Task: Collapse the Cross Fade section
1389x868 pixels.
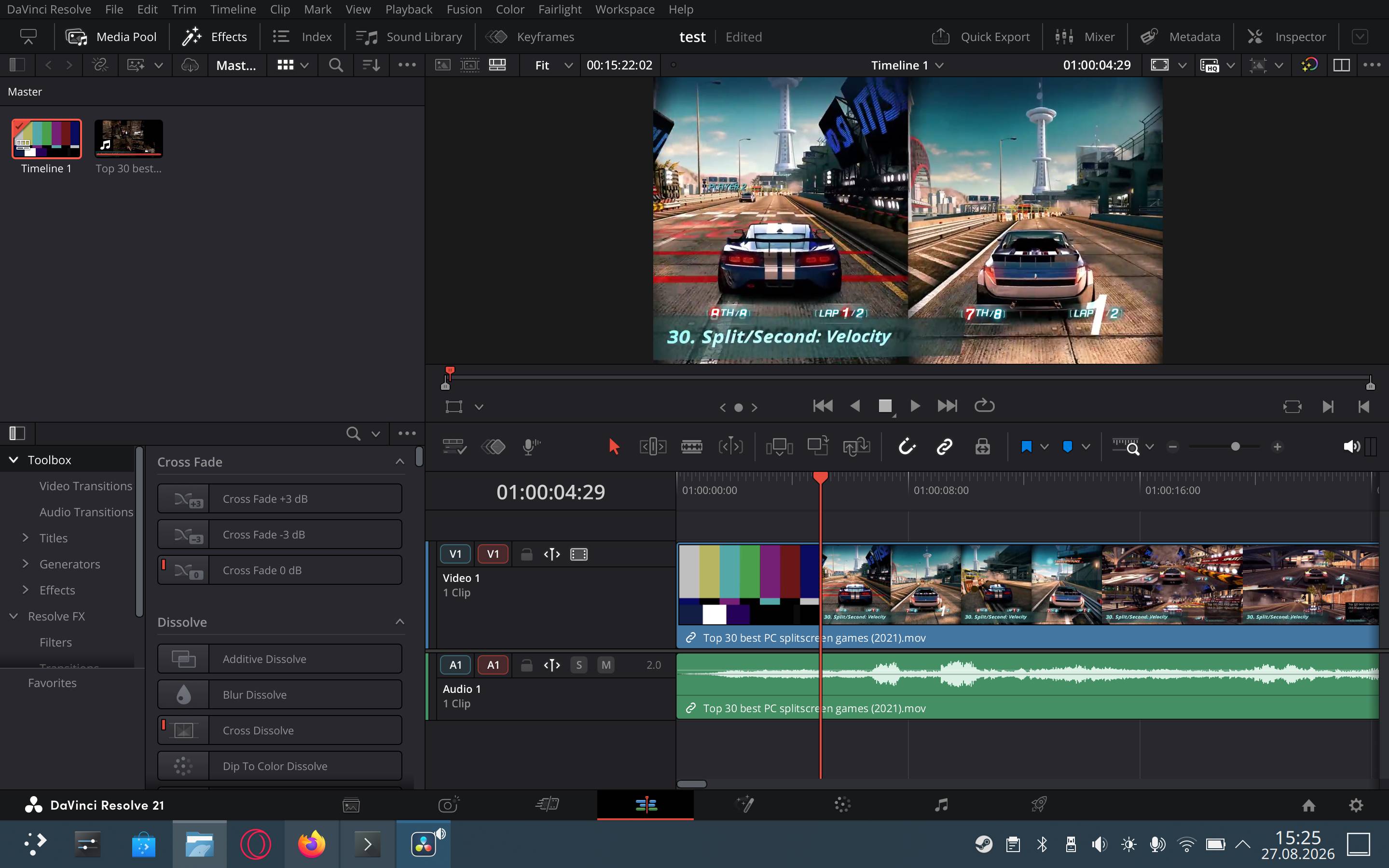Action: [400, 462]
